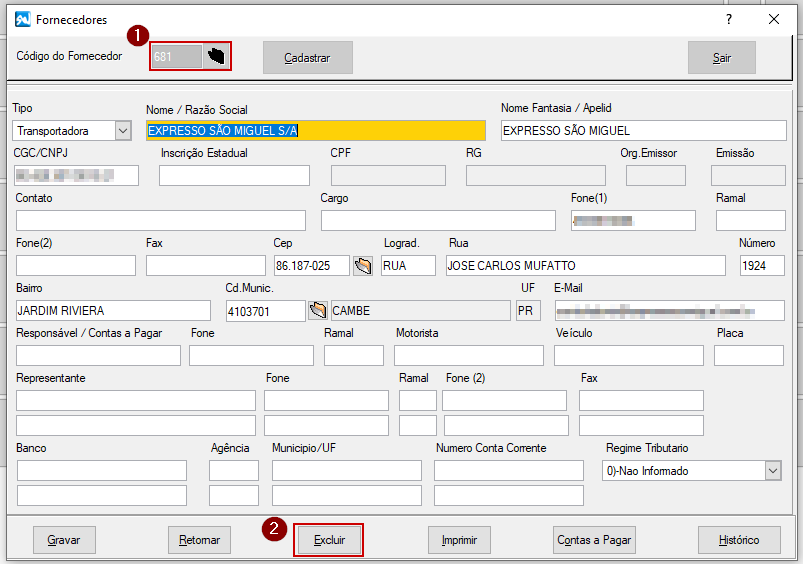The width and height of the screenshot is (803, 564).
Task: Click the first Municipio/UF field
Action: (x=347, y=470)
